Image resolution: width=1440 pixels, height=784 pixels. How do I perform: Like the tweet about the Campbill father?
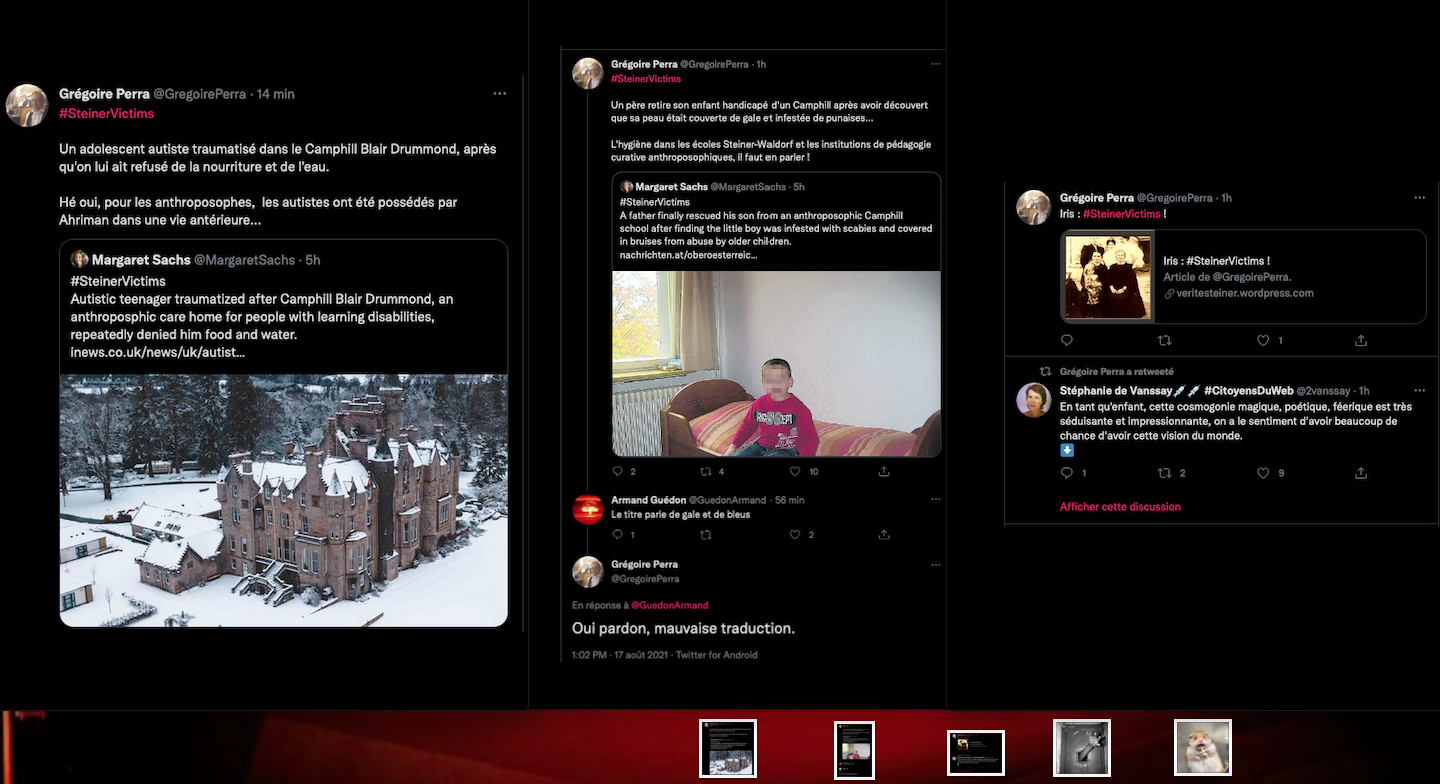point(795,471)
